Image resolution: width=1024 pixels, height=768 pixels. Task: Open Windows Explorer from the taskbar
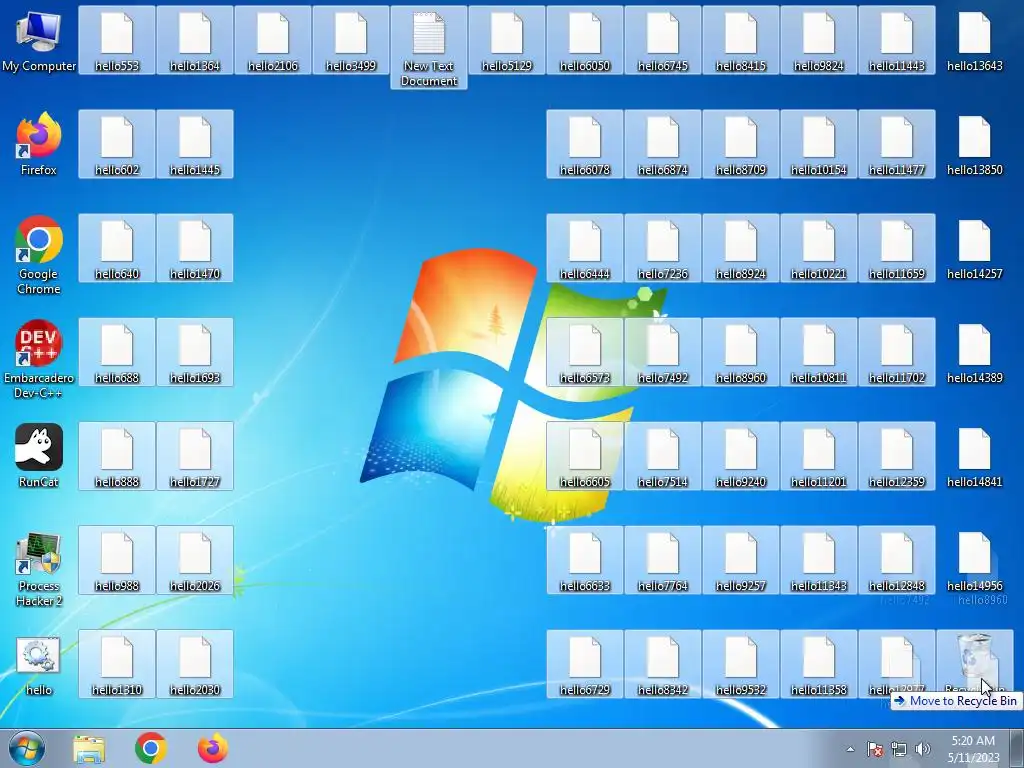click(89, 748)
